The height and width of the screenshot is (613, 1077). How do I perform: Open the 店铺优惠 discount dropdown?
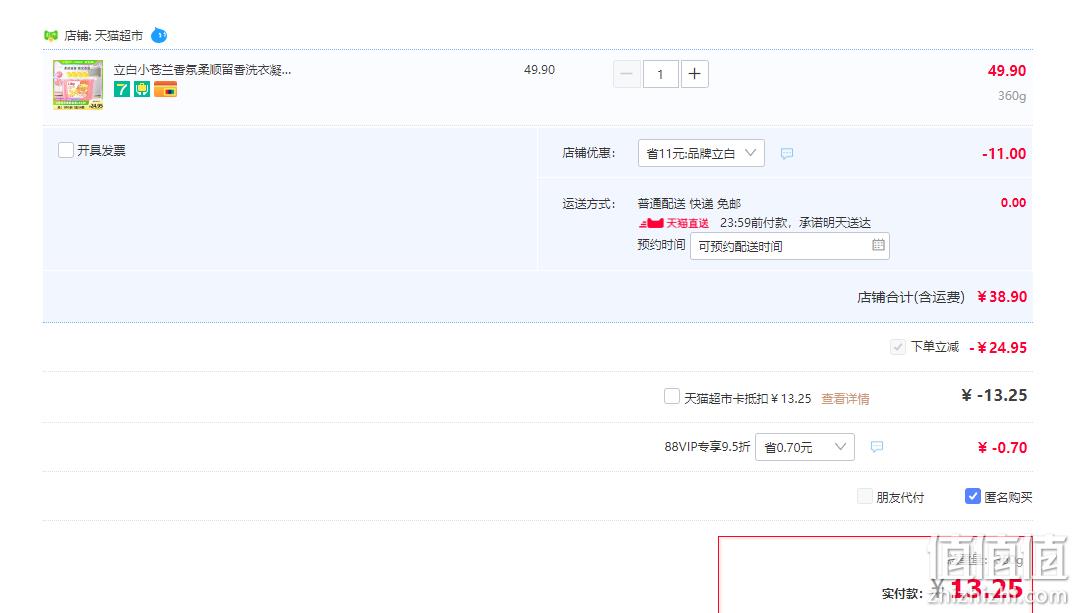pyautogui.click(x=701, y=153)
